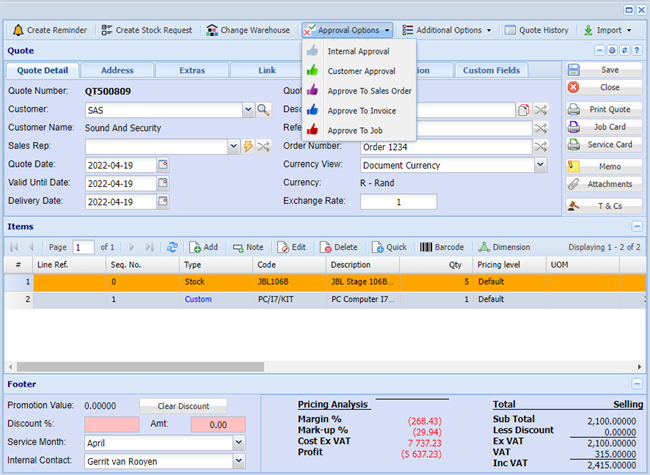This screenshot has height=475, width=650.
Task: Click the Create Reminder bell icon
Action: click(18, 30)
